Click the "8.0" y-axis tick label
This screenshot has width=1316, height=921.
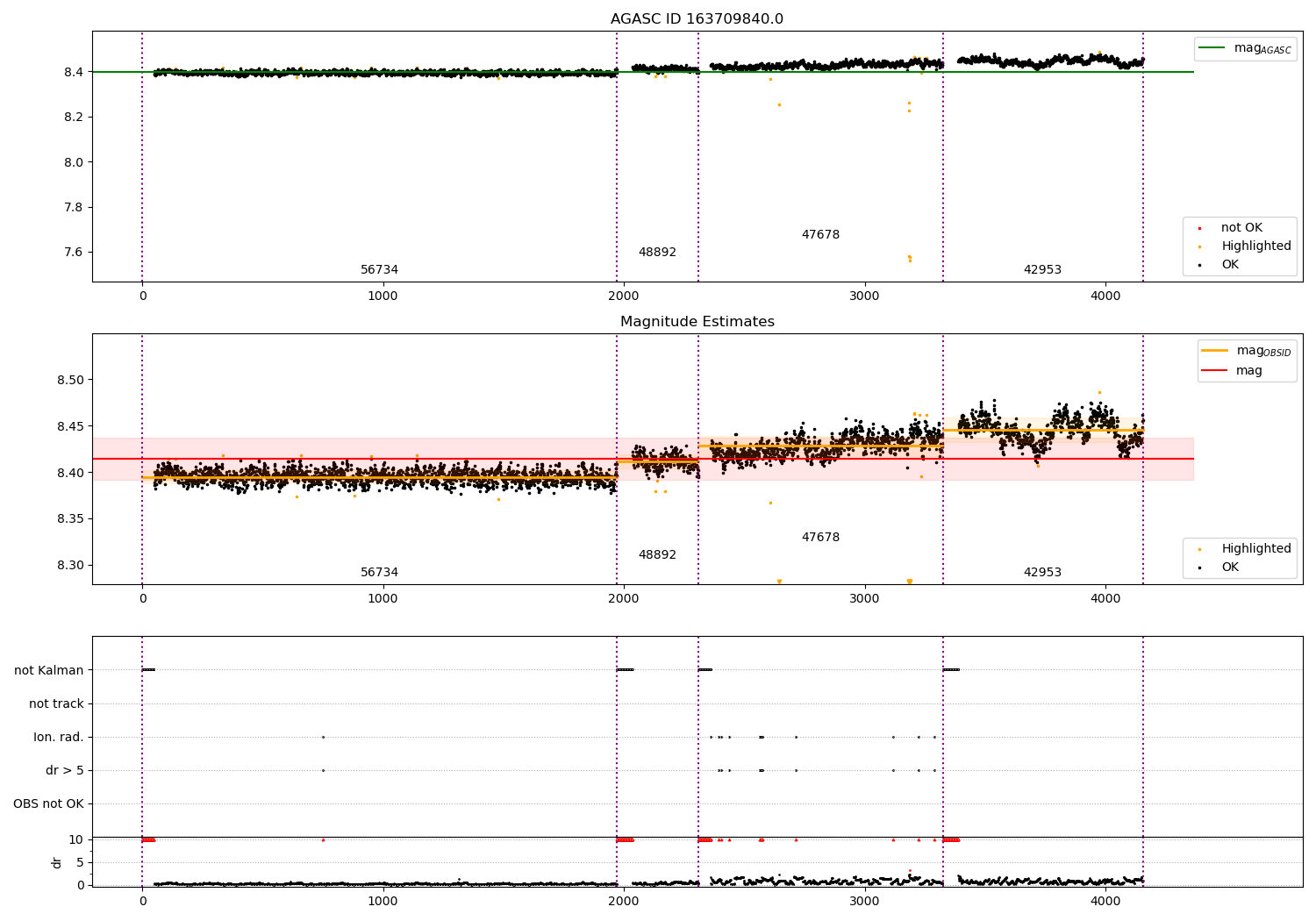(74, 162)
